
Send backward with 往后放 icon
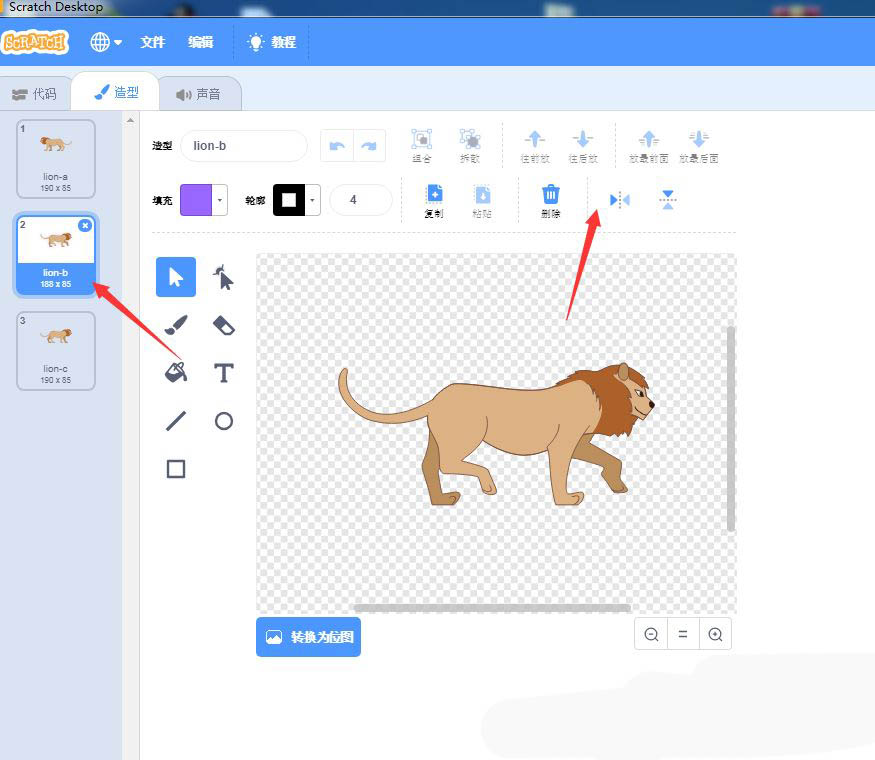click(583, 146)
